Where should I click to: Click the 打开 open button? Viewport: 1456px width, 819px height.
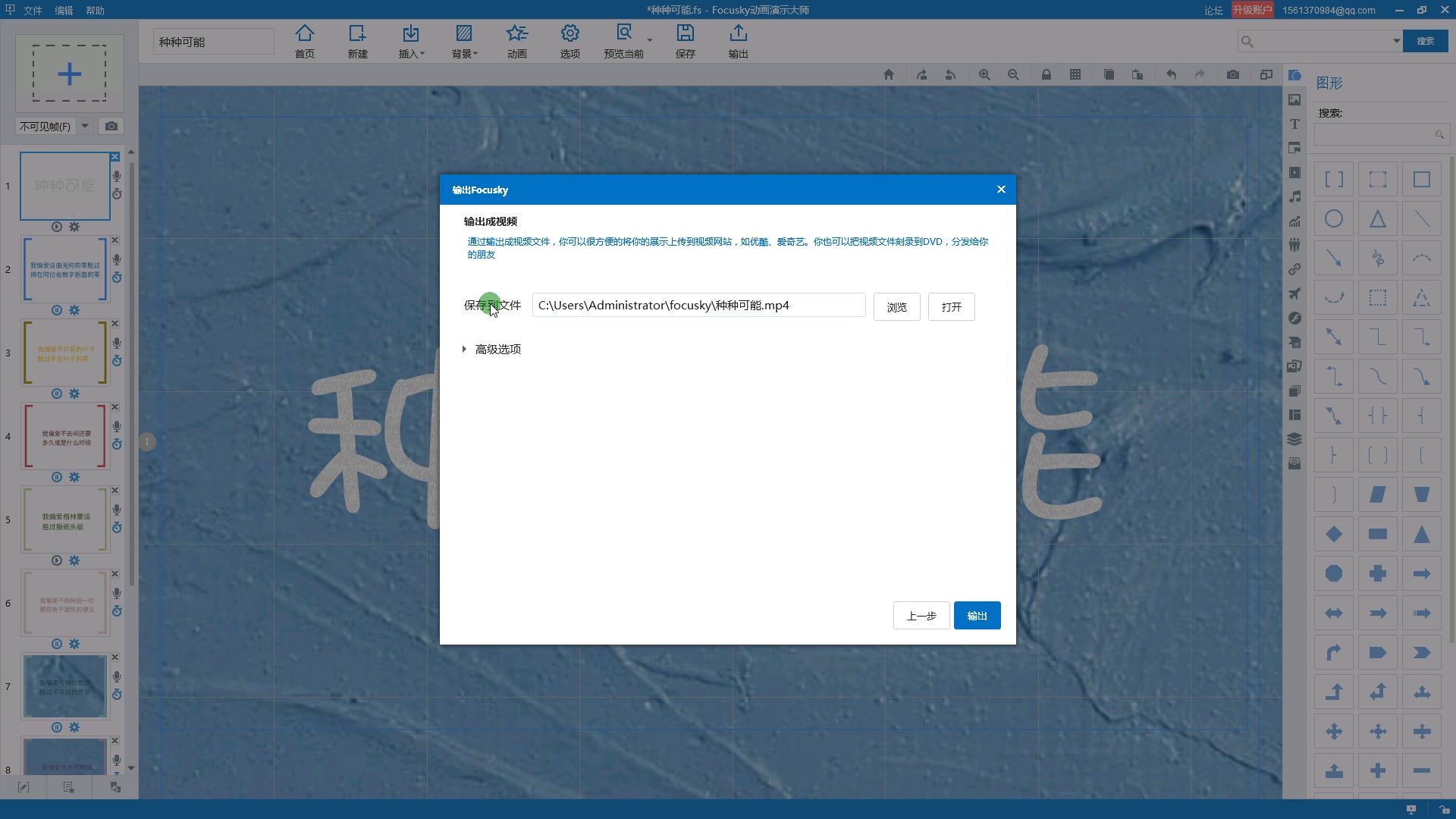click(x=952, y=307)
